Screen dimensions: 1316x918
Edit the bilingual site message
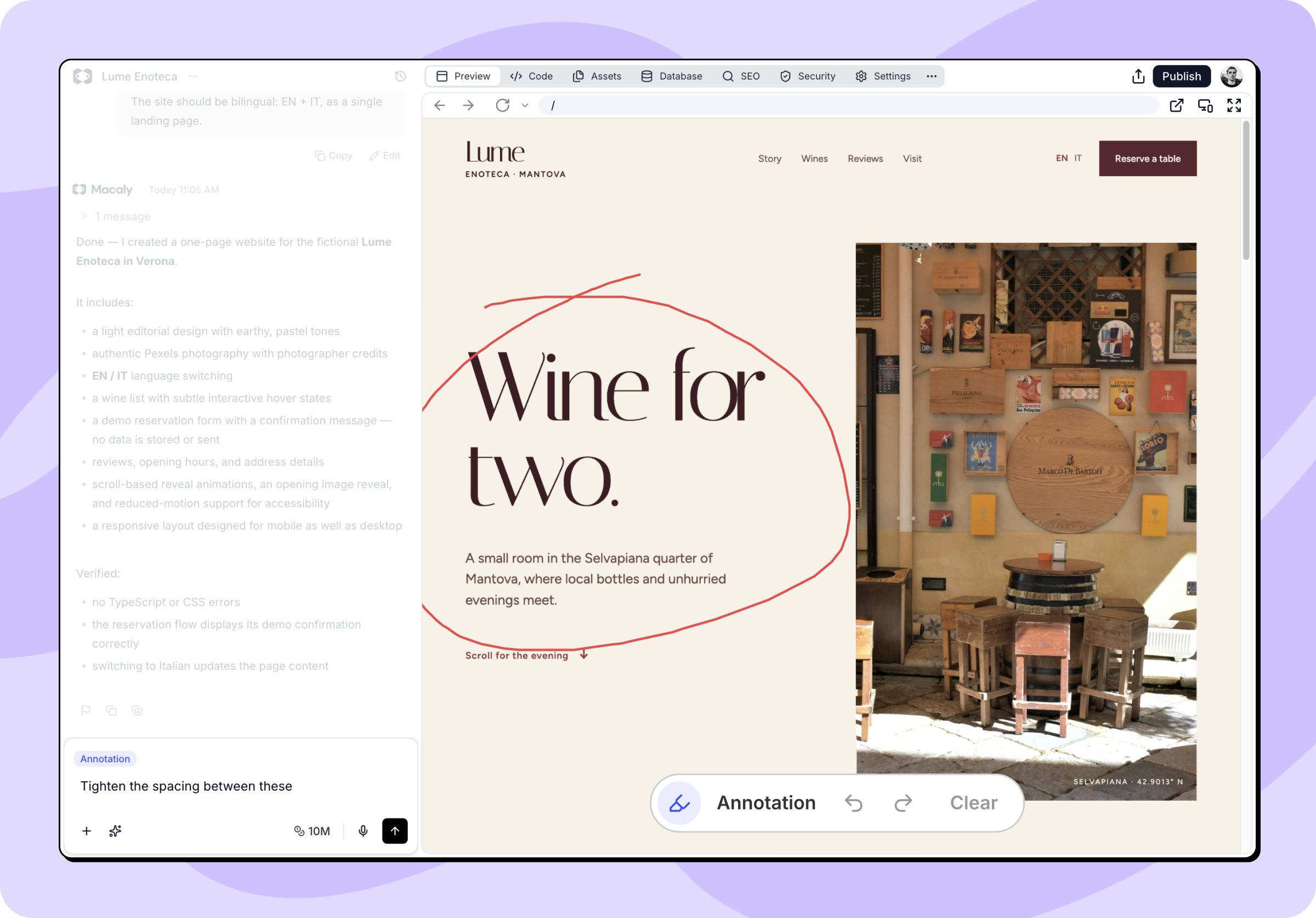pyautogui.click(x=385, y=155)
